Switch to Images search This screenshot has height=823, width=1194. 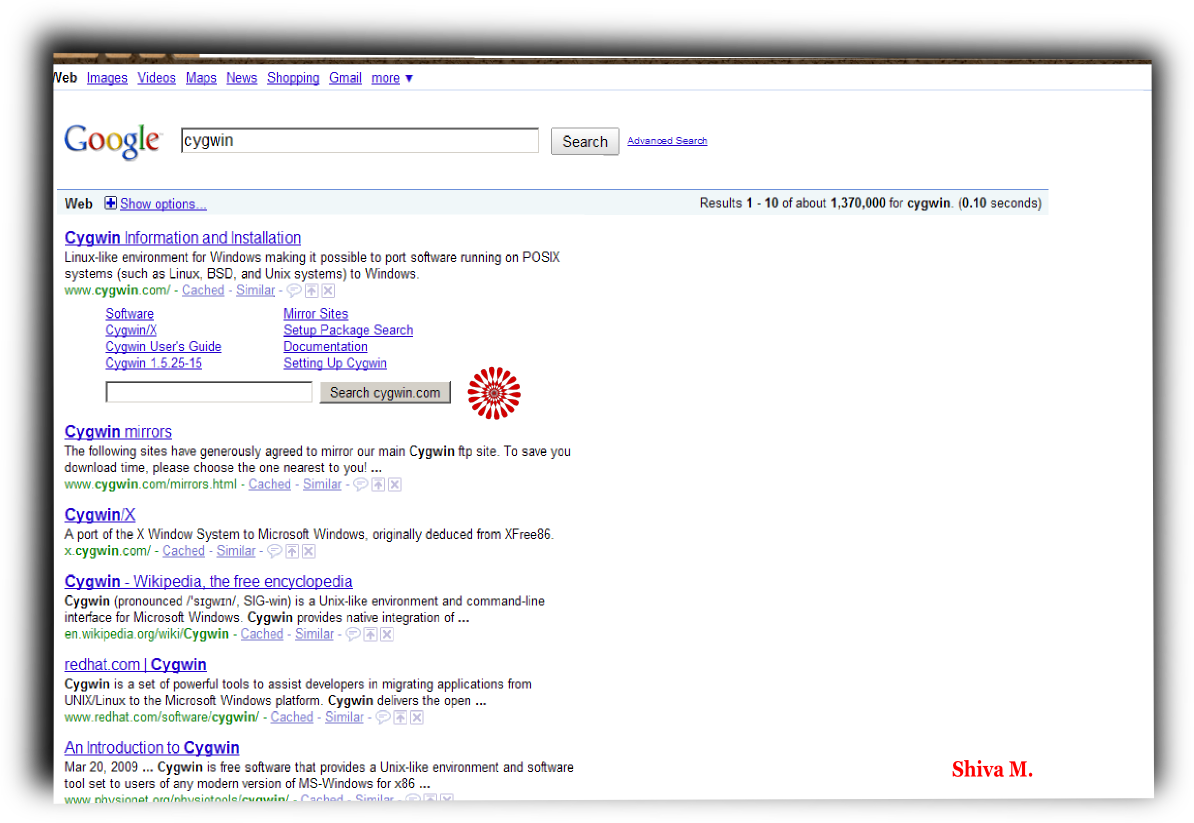tap(107, 78)
